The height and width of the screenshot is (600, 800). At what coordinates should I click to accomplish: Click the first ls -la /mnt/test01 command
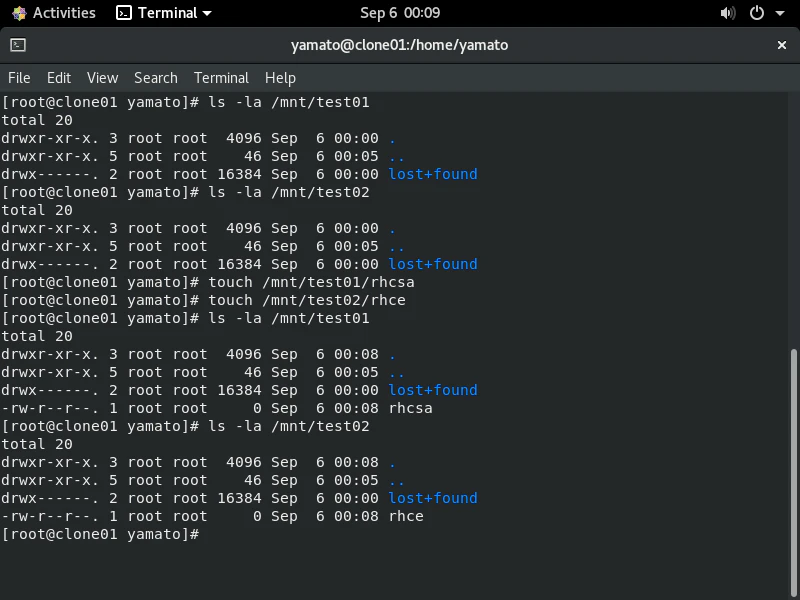289,102
